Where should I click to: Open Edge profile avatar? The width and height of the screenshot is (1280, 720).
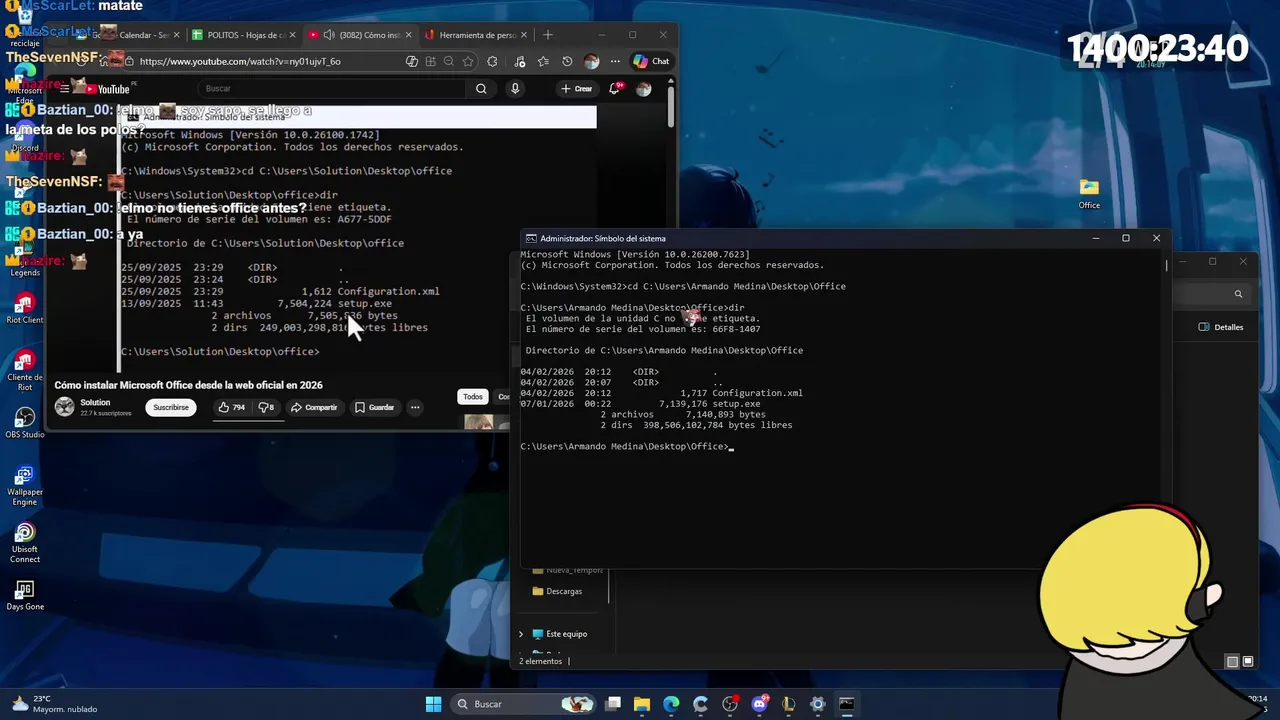(x=591, y=61)
